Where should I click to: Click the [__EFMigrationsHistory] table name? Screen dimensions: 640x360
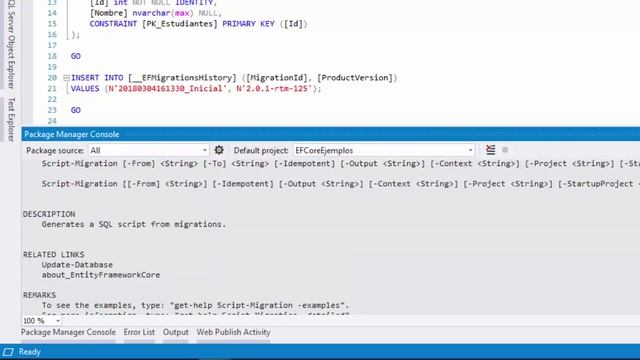pyautogui.click(x=182, y=78)
